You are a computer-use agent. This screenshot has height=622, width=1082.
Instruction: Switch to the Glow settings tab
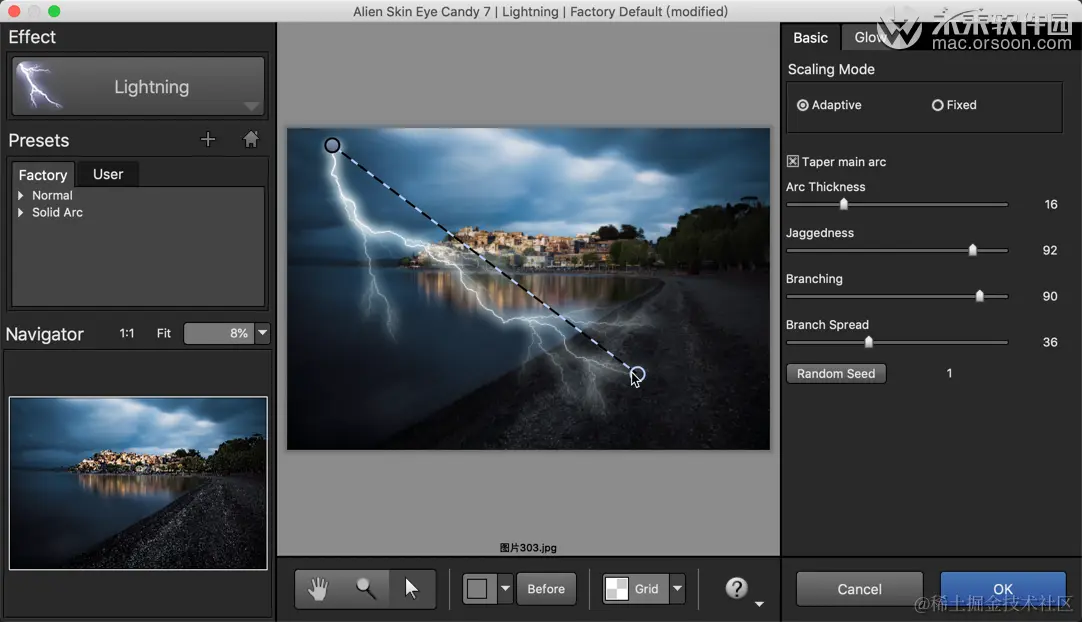click(869, 37)
